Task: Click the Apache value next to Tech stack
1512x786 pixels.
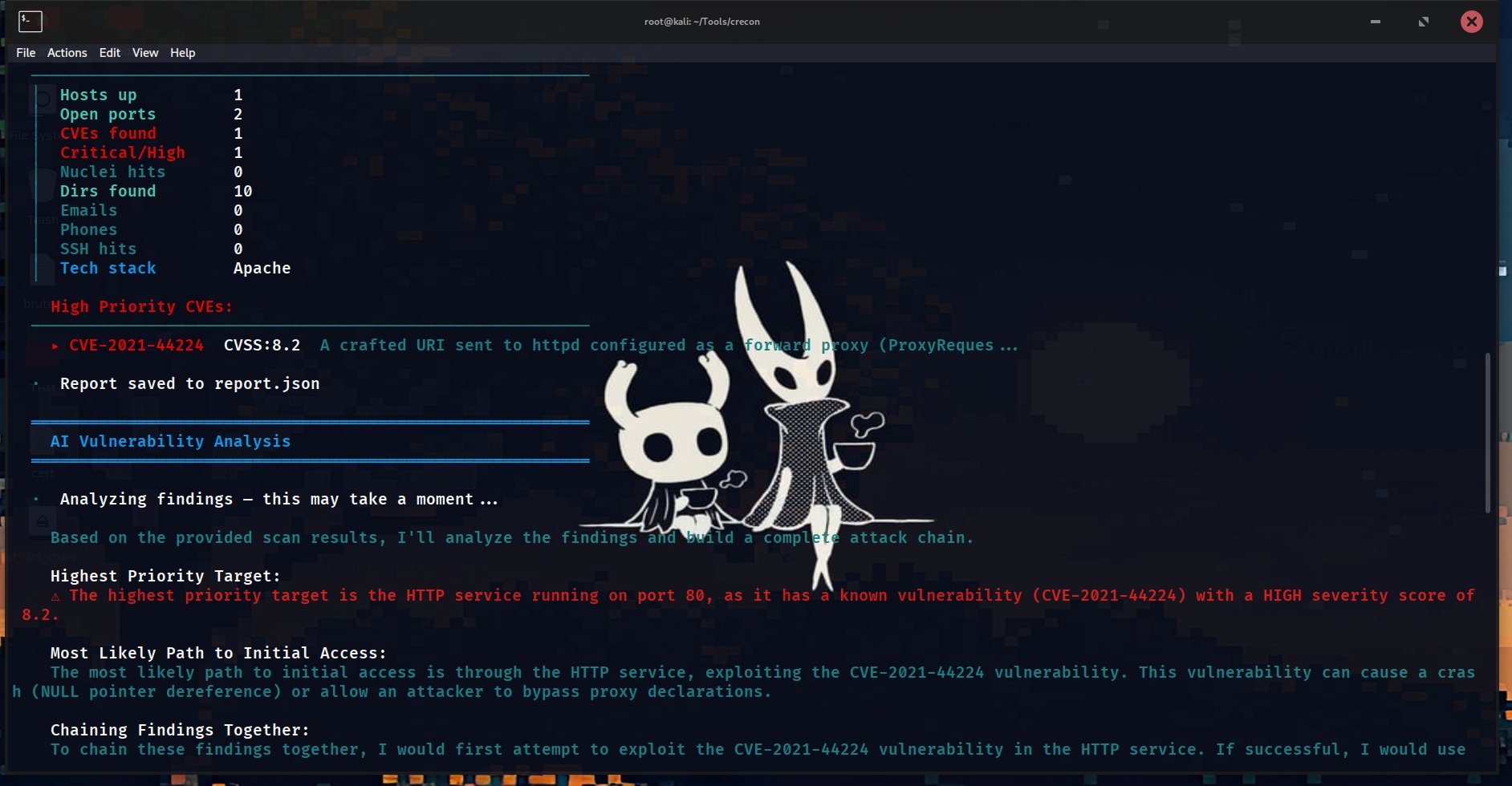Action: [x=262, y=269]
